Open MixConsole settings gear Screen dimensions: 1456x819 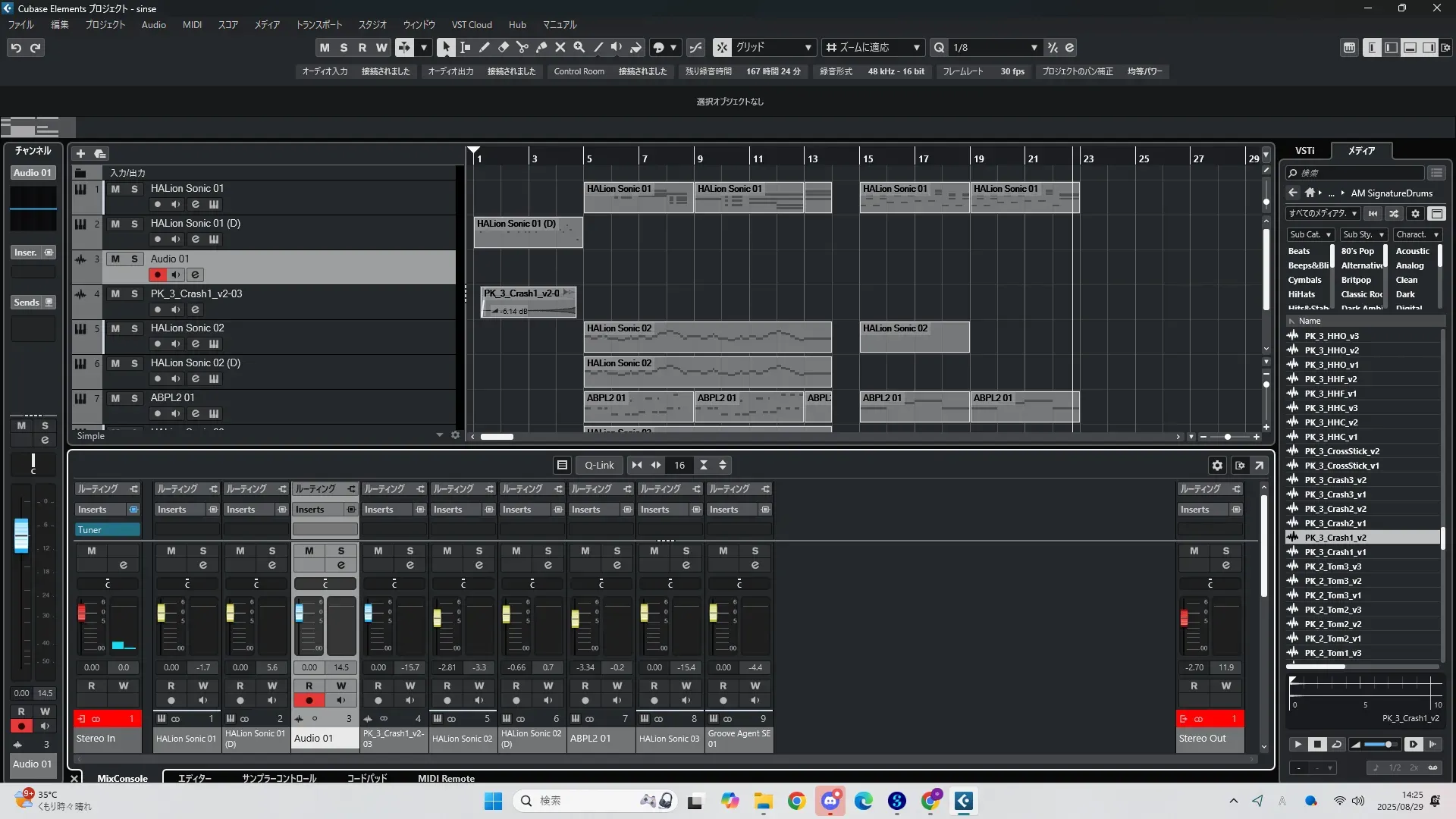pos(1217,466)
